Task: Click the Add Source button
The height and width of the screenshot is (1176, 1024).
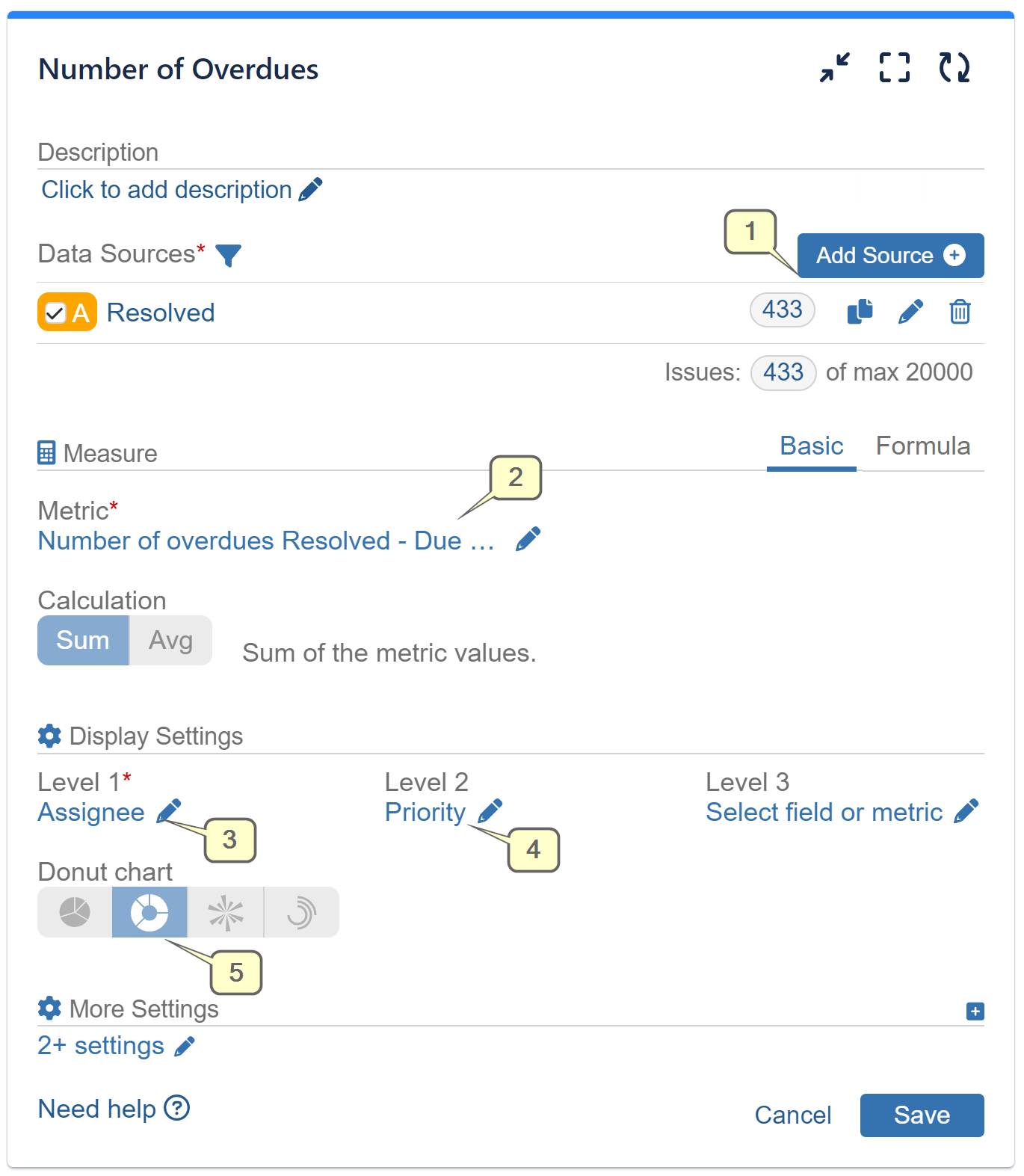Action: tap(889, 256)
